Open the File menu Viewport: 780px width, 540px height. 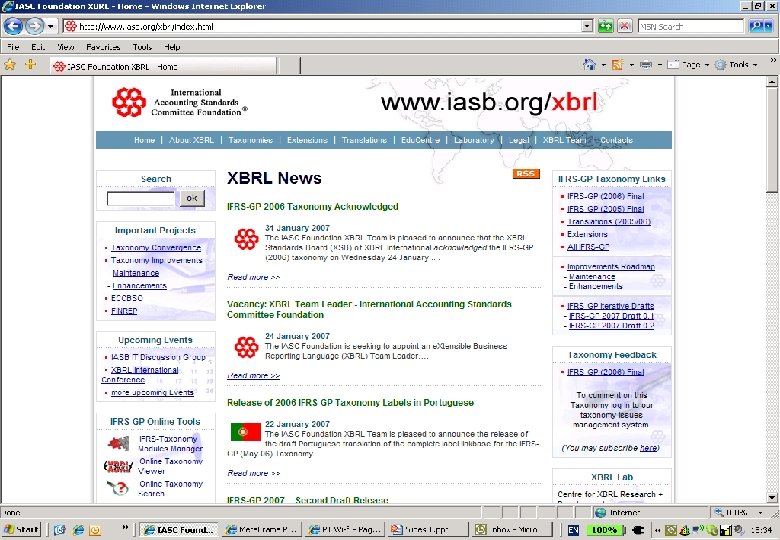(x=13, y=47)
